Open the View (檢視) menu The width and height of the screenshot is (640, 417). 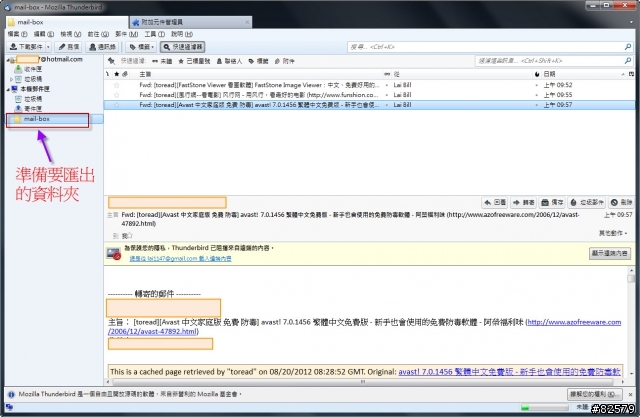71,34
